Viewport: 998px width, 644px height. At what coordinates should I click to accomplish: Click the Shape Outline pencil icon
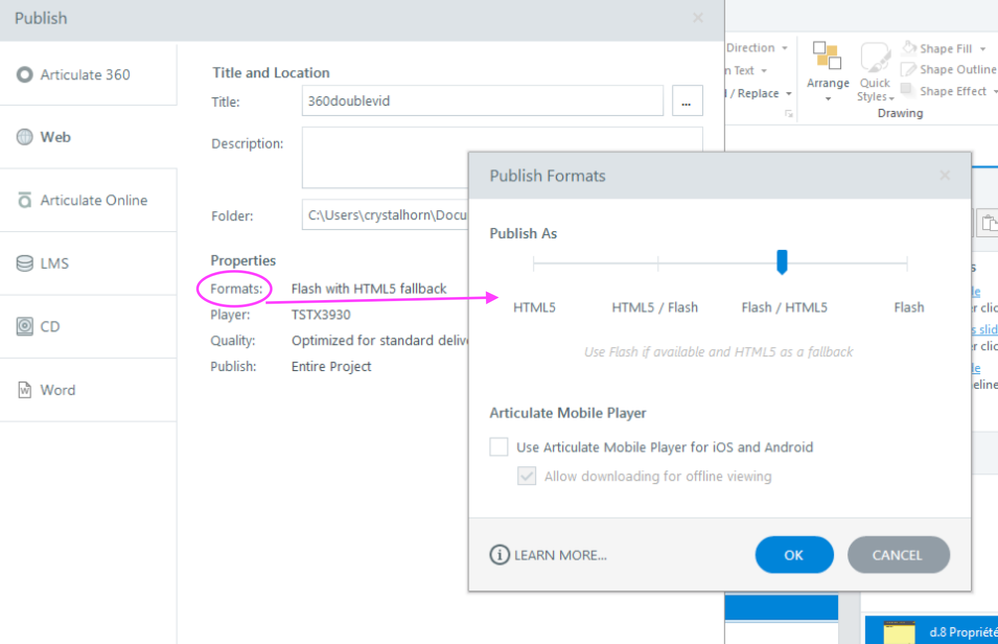[908, 70]
